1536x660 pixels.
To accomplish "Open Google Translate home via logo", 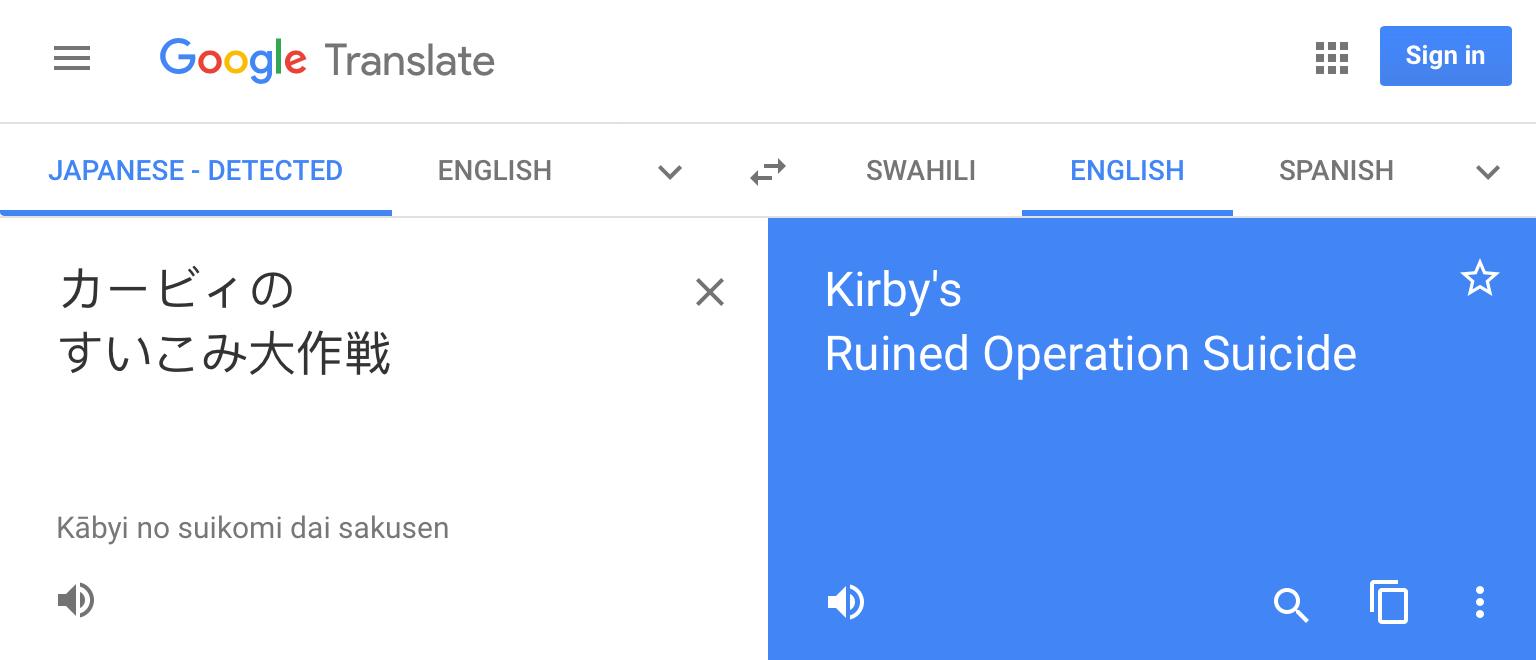I will pos(327,60).
